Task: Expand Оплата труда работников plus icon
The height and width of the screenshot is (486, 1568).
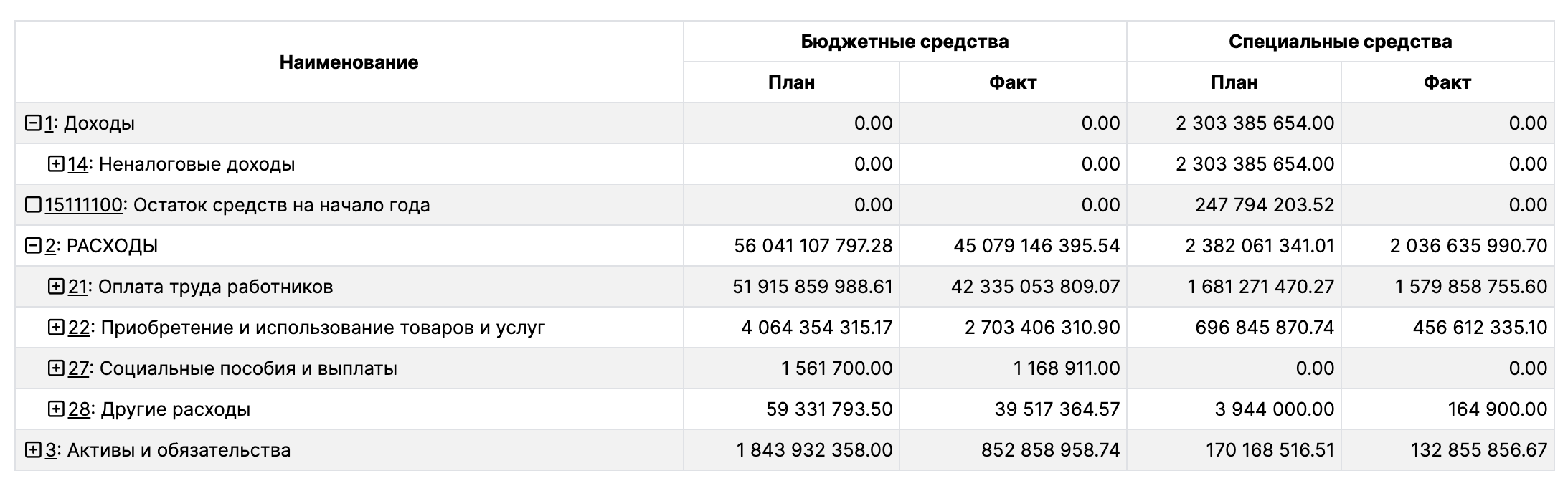Action: click(56, 287)
